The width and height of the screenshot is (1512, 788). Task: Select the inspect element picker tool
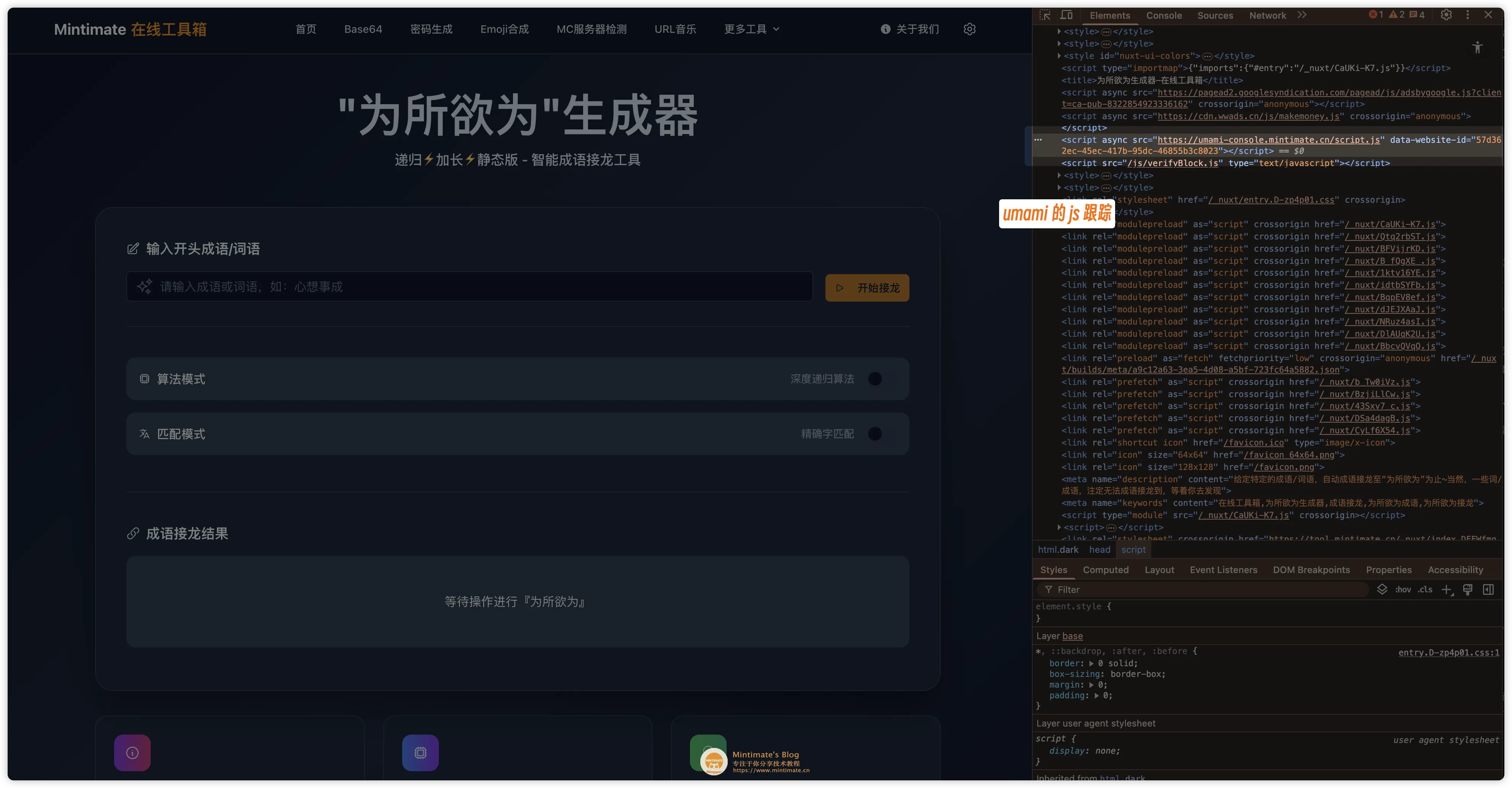(x=1045, y=15)
